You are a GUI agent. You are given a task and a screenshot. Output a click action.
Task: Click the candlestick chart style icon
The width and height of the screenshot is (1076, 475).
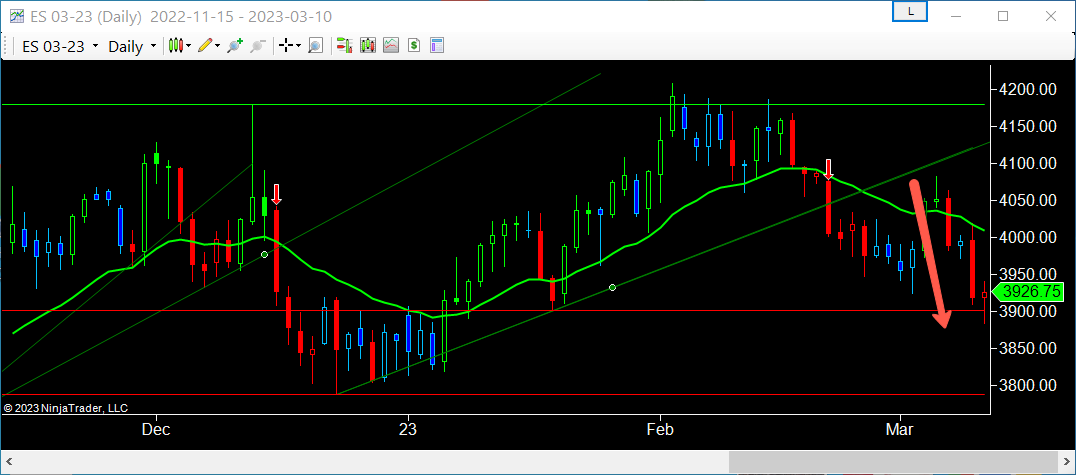[176, 46]
